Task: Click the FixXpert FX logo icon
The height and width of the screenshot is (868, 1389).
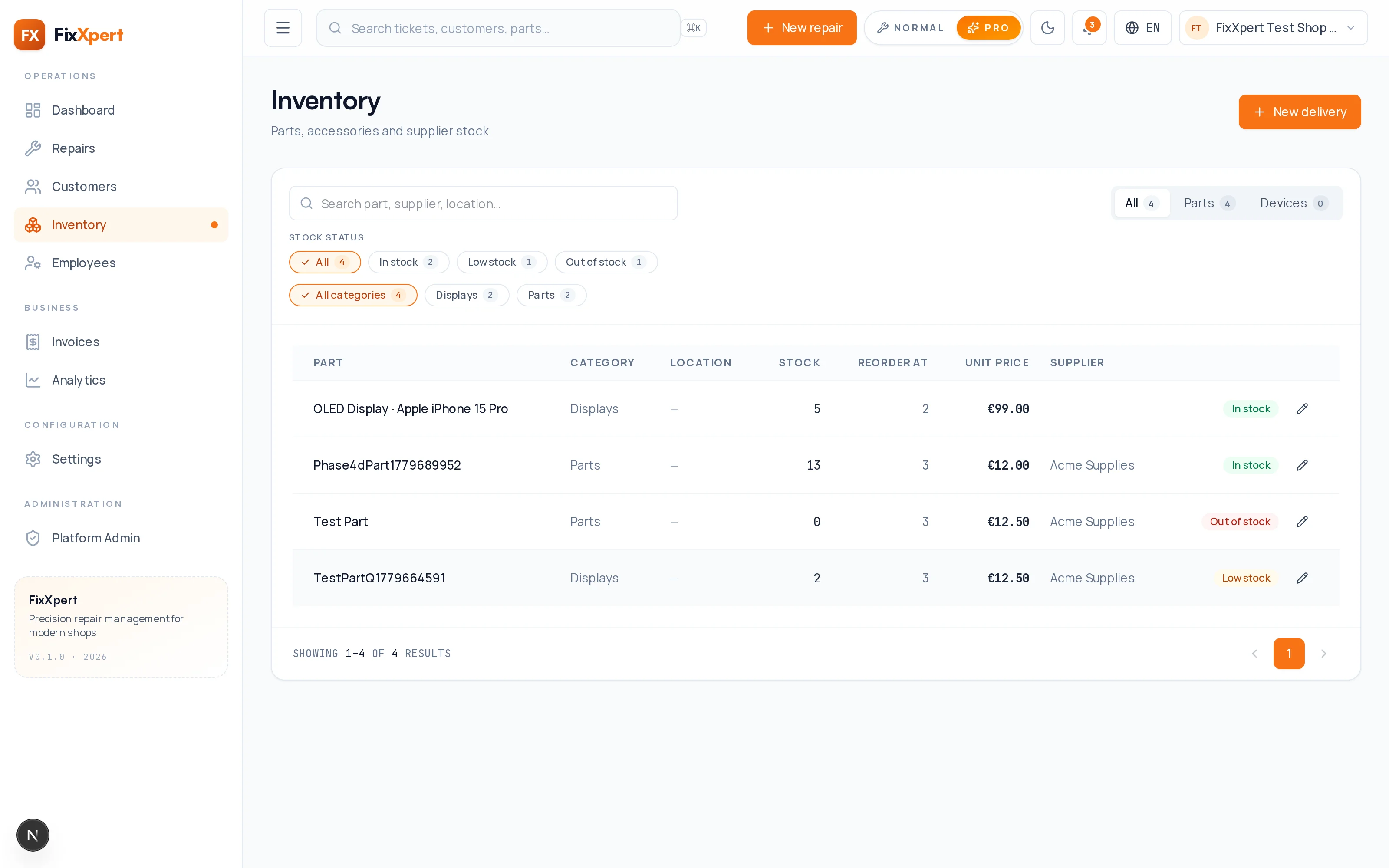Action: coord(29,34)
